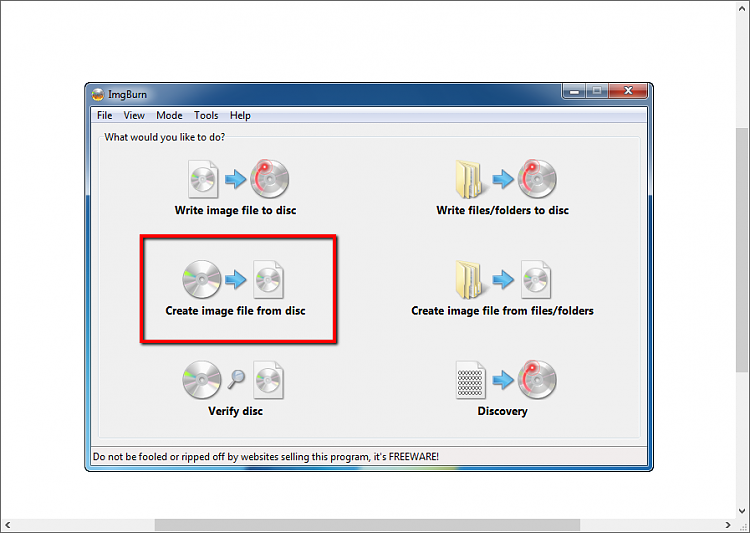Close the ImgBurn window
Image resolution: width=750 pixels, height=533 pixels.
(628, 91)
